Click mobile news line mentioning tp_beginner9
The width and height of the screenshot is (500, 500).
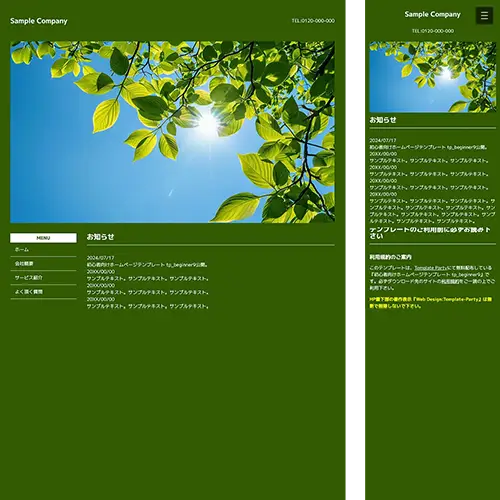tap(429, 147)
